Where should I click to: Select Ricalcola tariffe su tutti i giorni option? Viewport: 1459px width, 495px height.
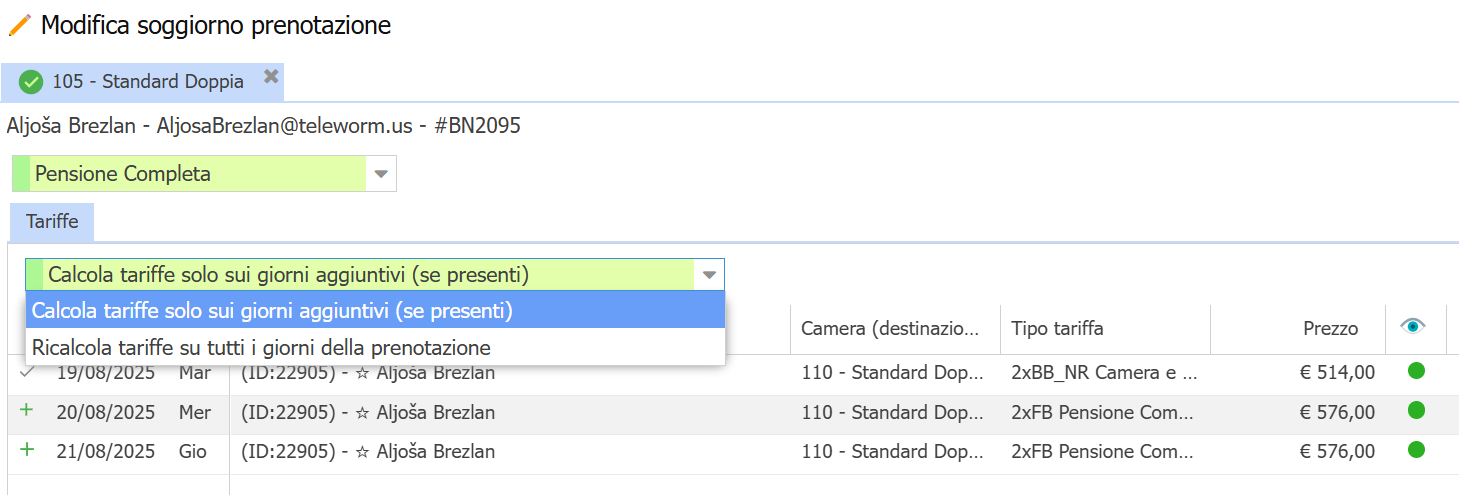point(261,348)
